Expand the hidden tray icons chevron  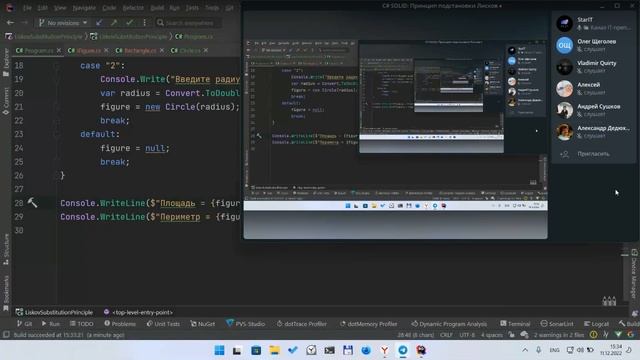point(525,350)
